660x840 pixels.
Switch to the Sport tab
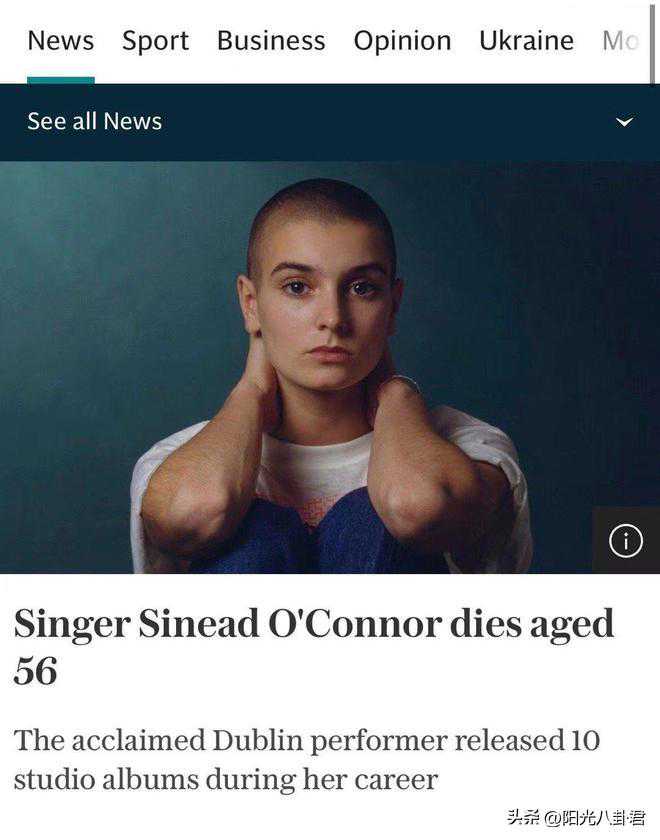coord(155,41)
